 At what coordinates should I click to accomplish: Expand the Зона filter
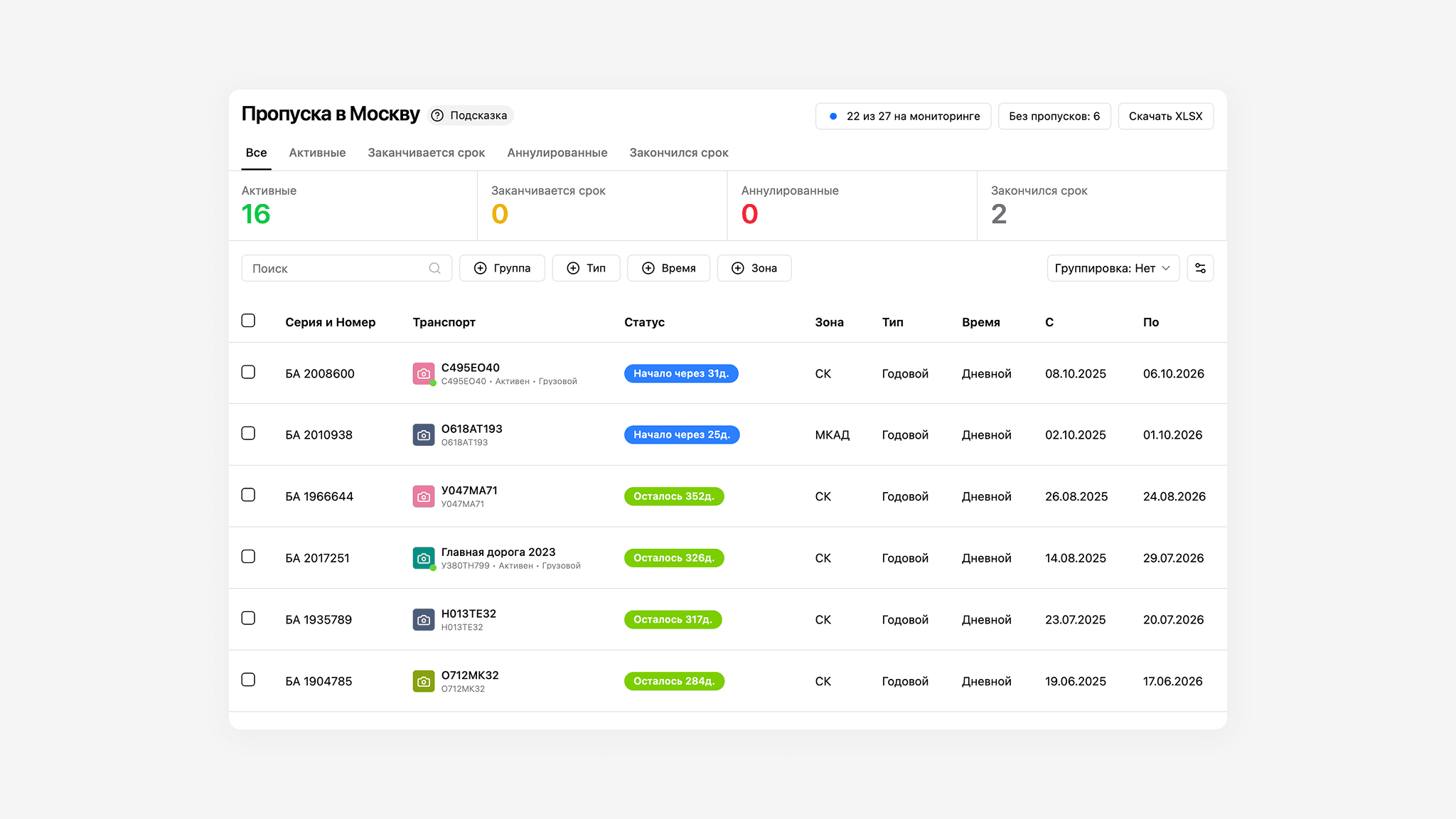point(754,268)
